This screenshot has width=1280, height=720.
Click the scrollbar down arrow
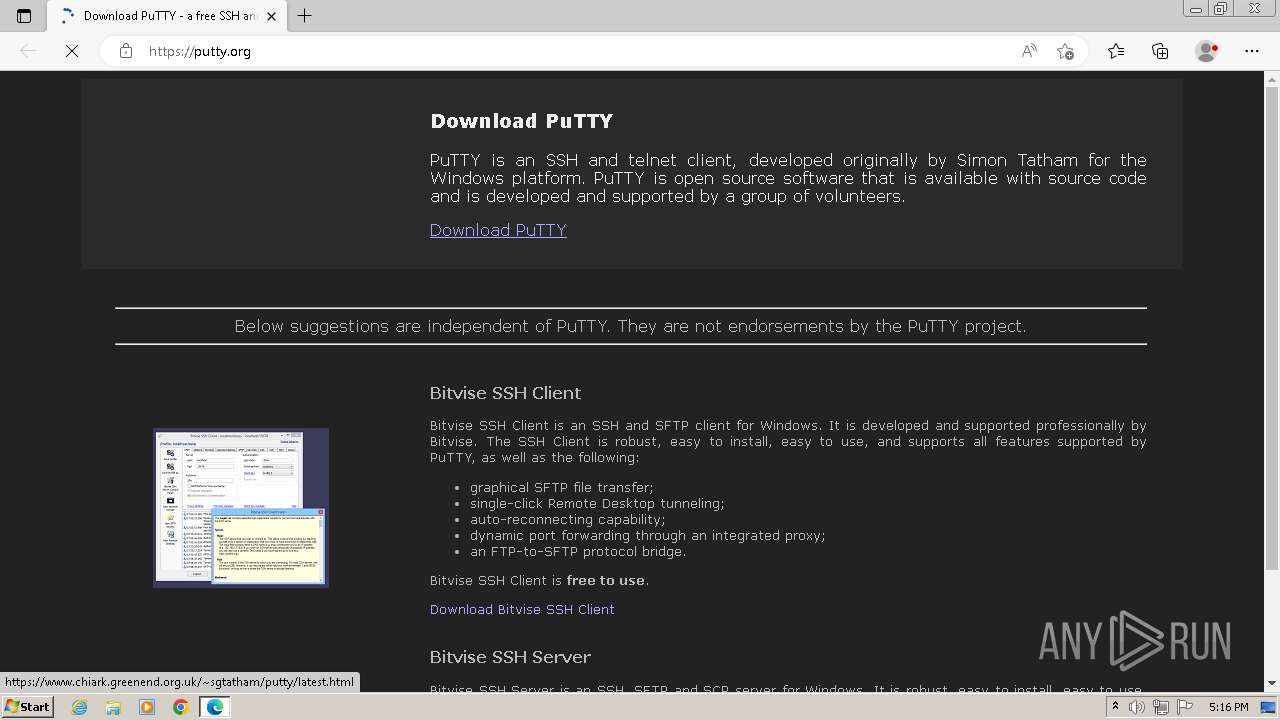point(1272,683)
